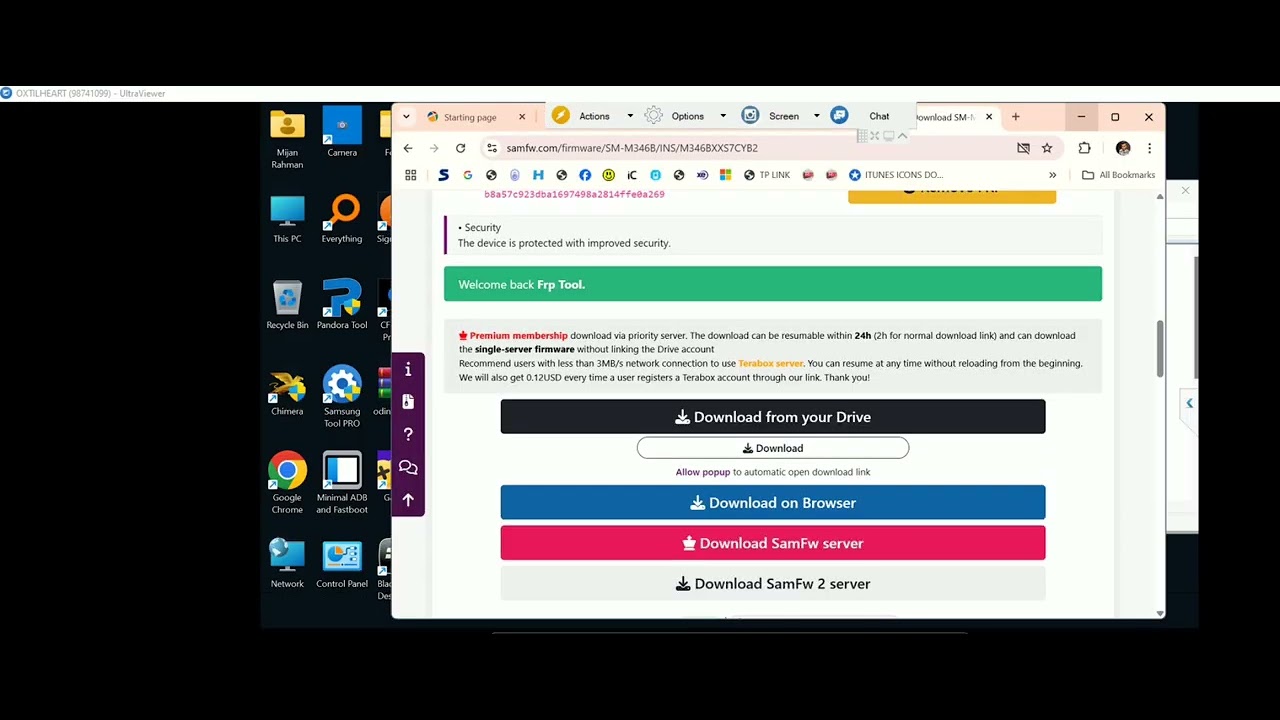
Task: Open the TP LINK bookmark
Action: (x=767, y=175)
